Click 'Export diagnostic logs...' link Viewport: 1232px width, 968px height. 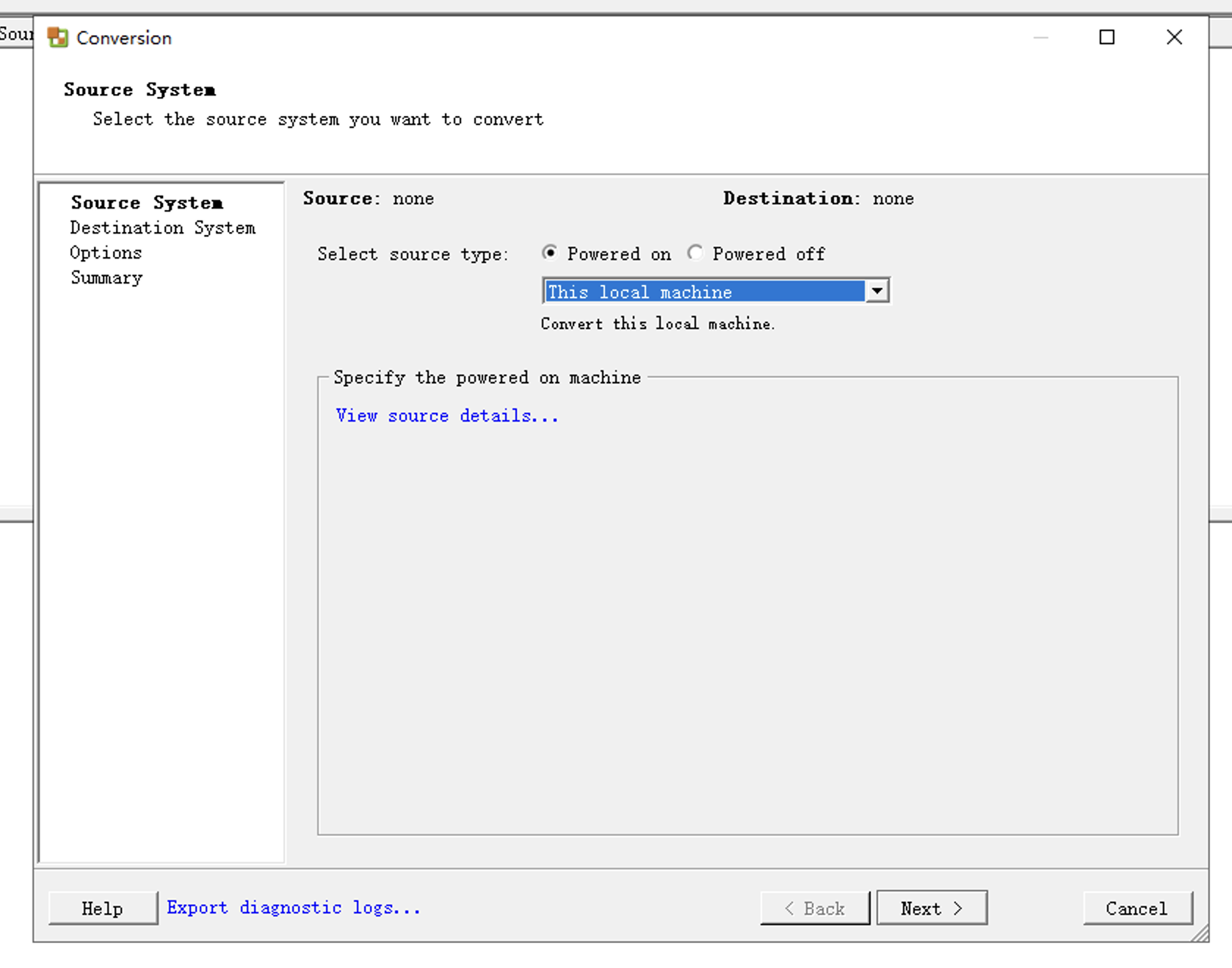pyautogui.click(x=292, y=908)
